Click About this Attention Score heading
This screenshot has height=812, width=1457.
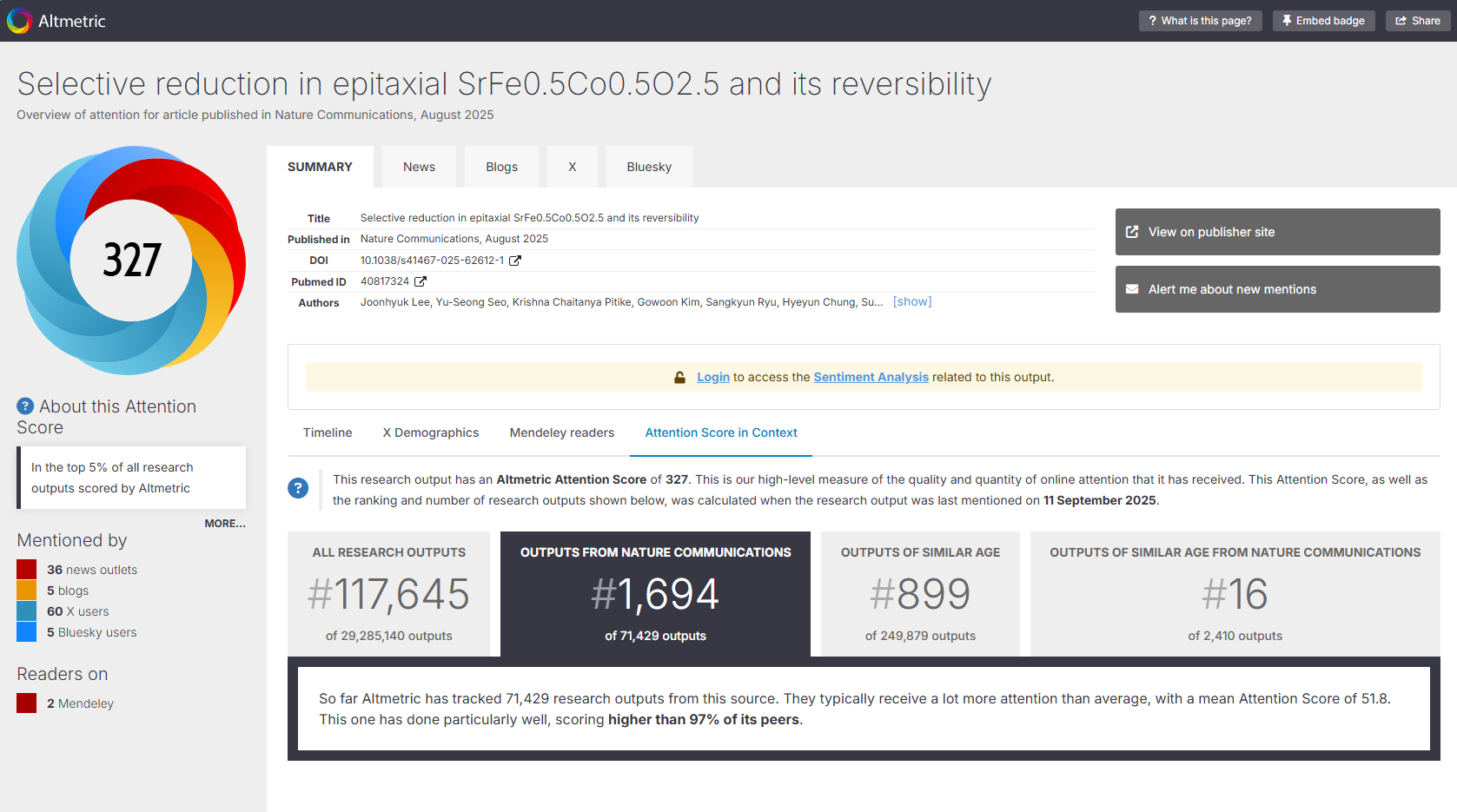coord(106,417)
